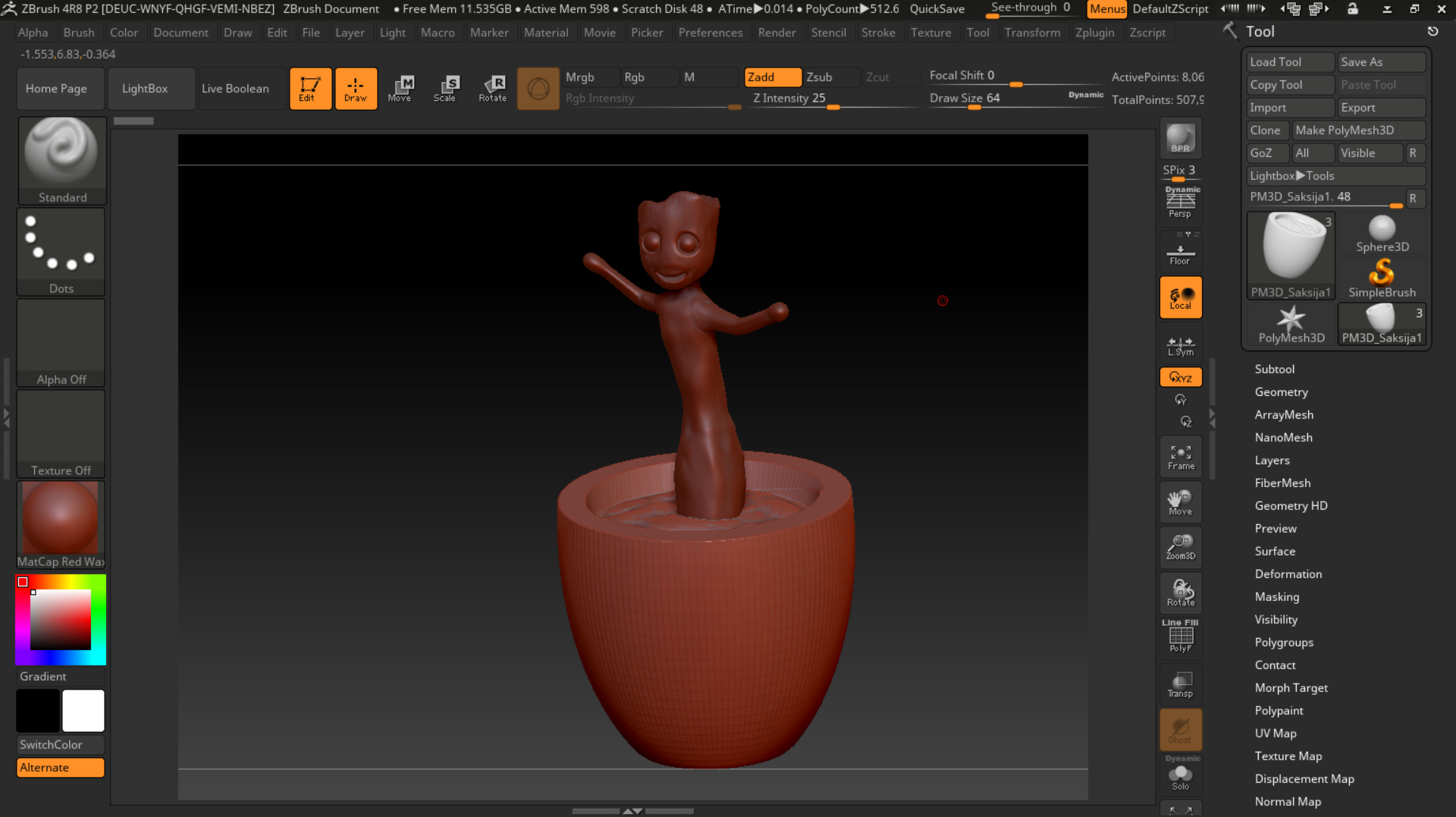This screenshot has height=817, width=1456.
Task: Activate the Edit mode button
Action: [310, 89]
